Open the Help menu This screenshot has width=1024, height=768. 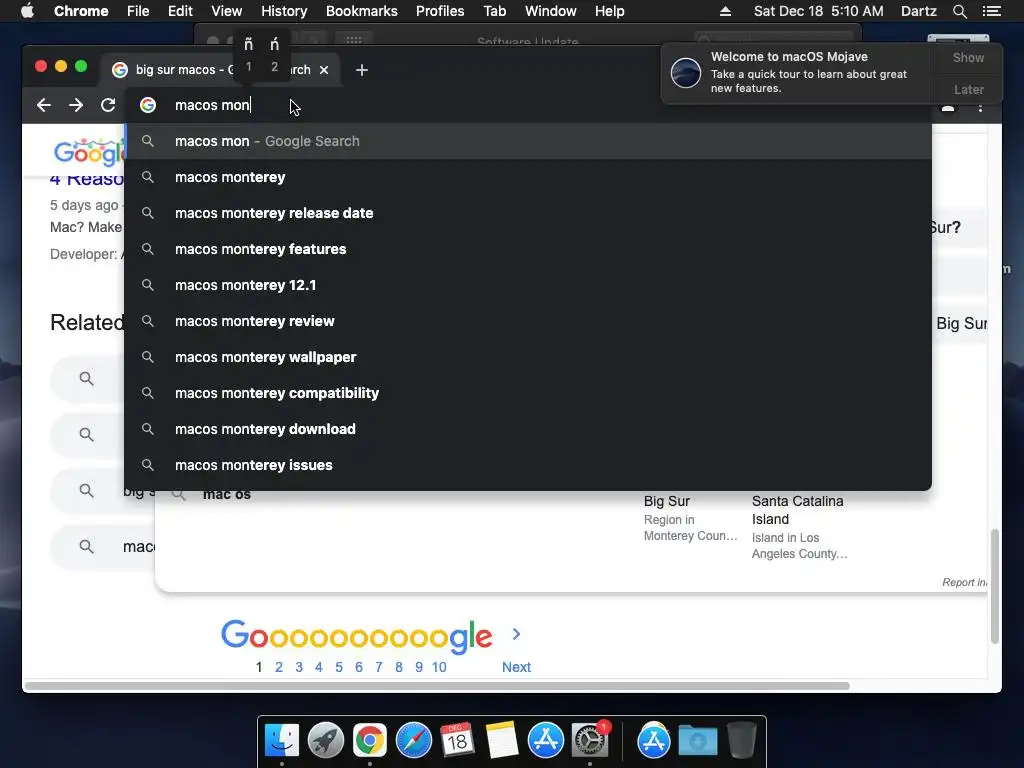[609, 11]
